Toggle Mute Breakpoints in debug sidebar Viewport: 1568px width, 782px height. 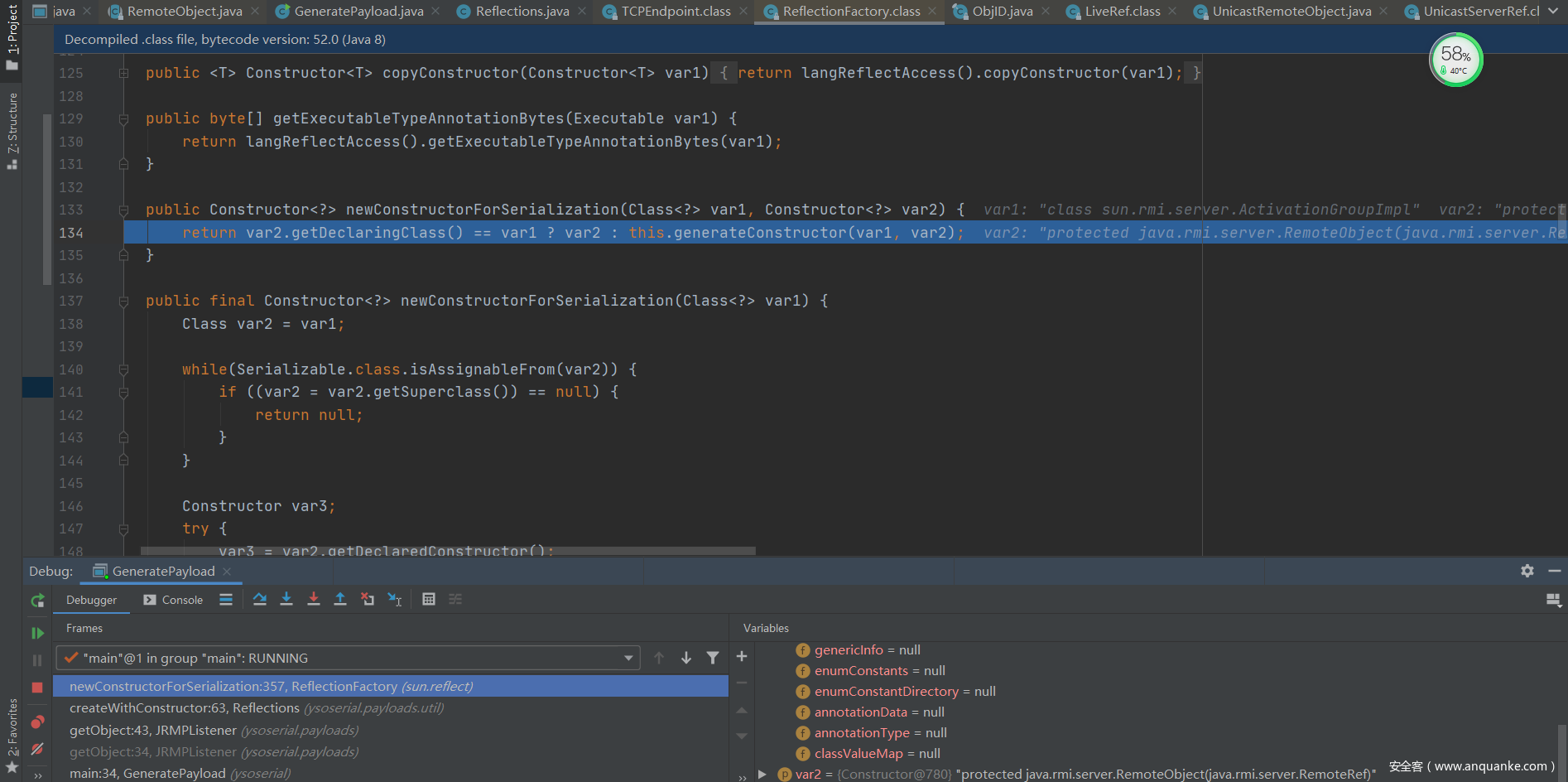click(37, 749)
